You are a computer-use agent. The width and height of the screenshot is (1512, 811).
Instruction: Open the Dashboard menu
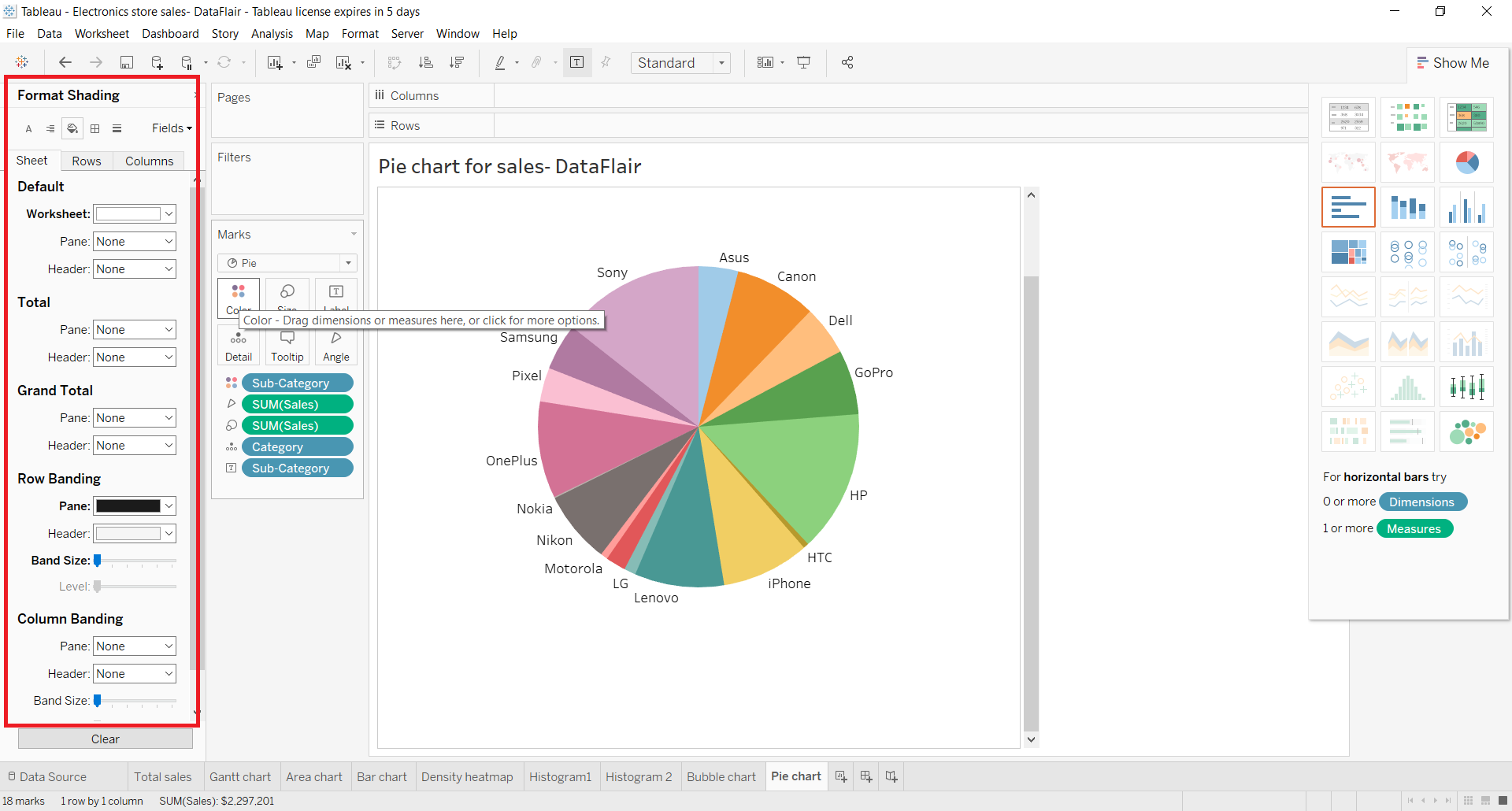pyautogui.click(x=170, y=34)
